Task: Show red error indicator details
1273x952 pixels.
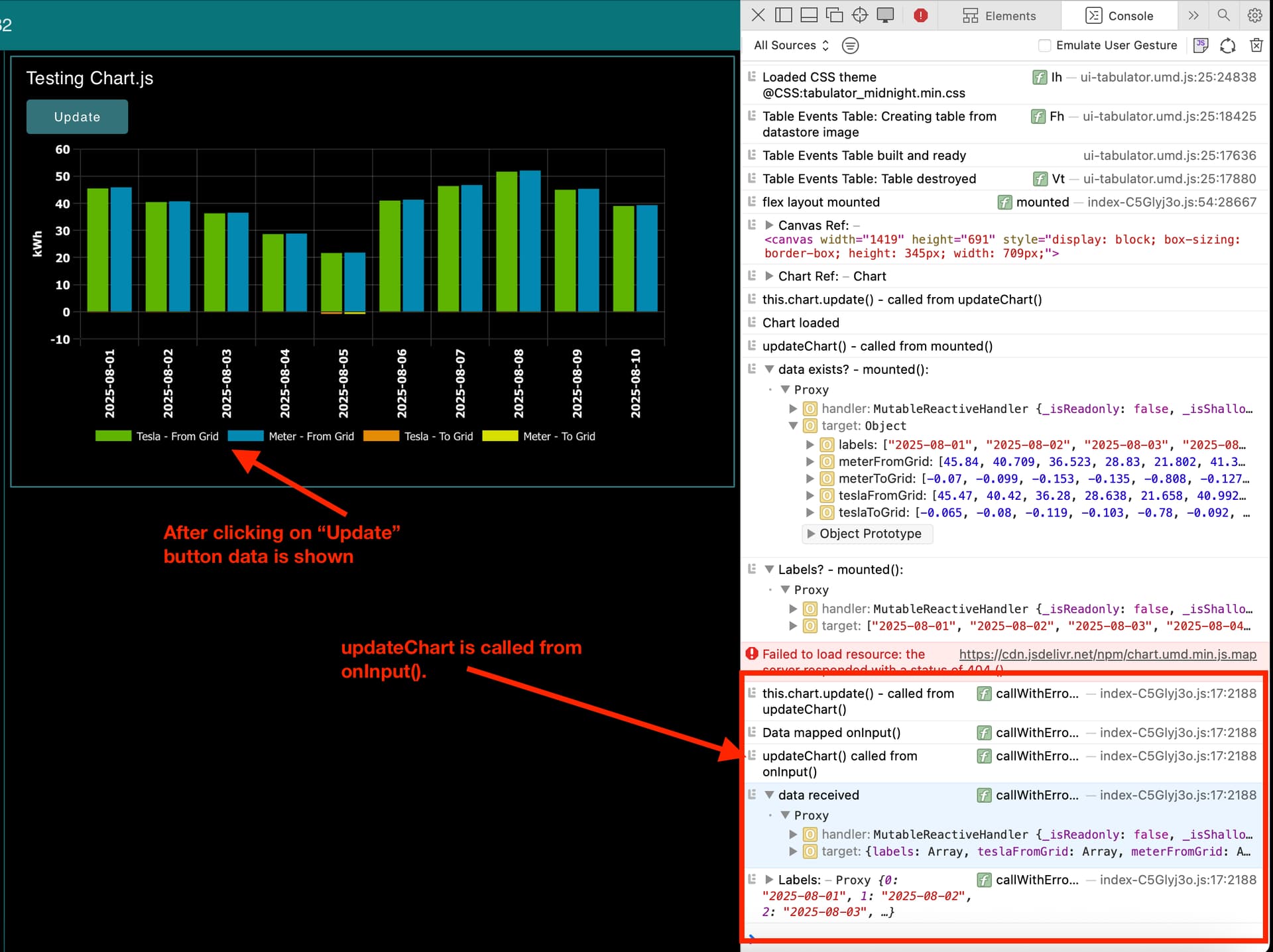Action: click(920, 15)
